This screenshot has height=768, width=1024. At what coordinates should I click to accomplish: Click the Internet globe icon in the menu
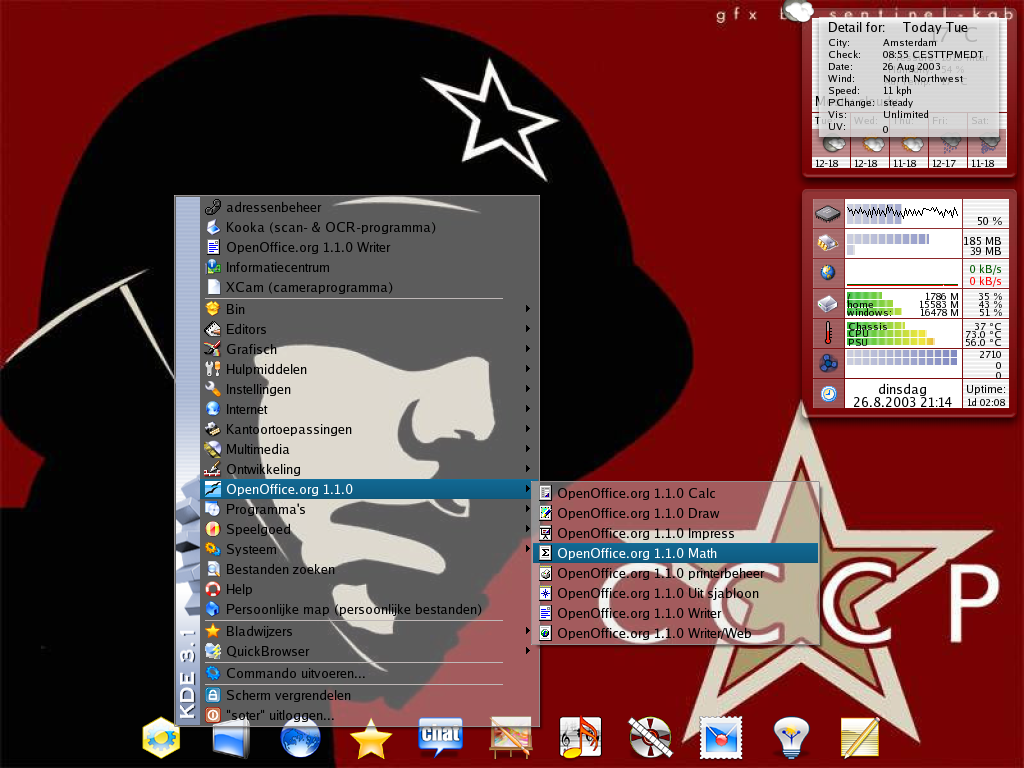pos(212,409)
